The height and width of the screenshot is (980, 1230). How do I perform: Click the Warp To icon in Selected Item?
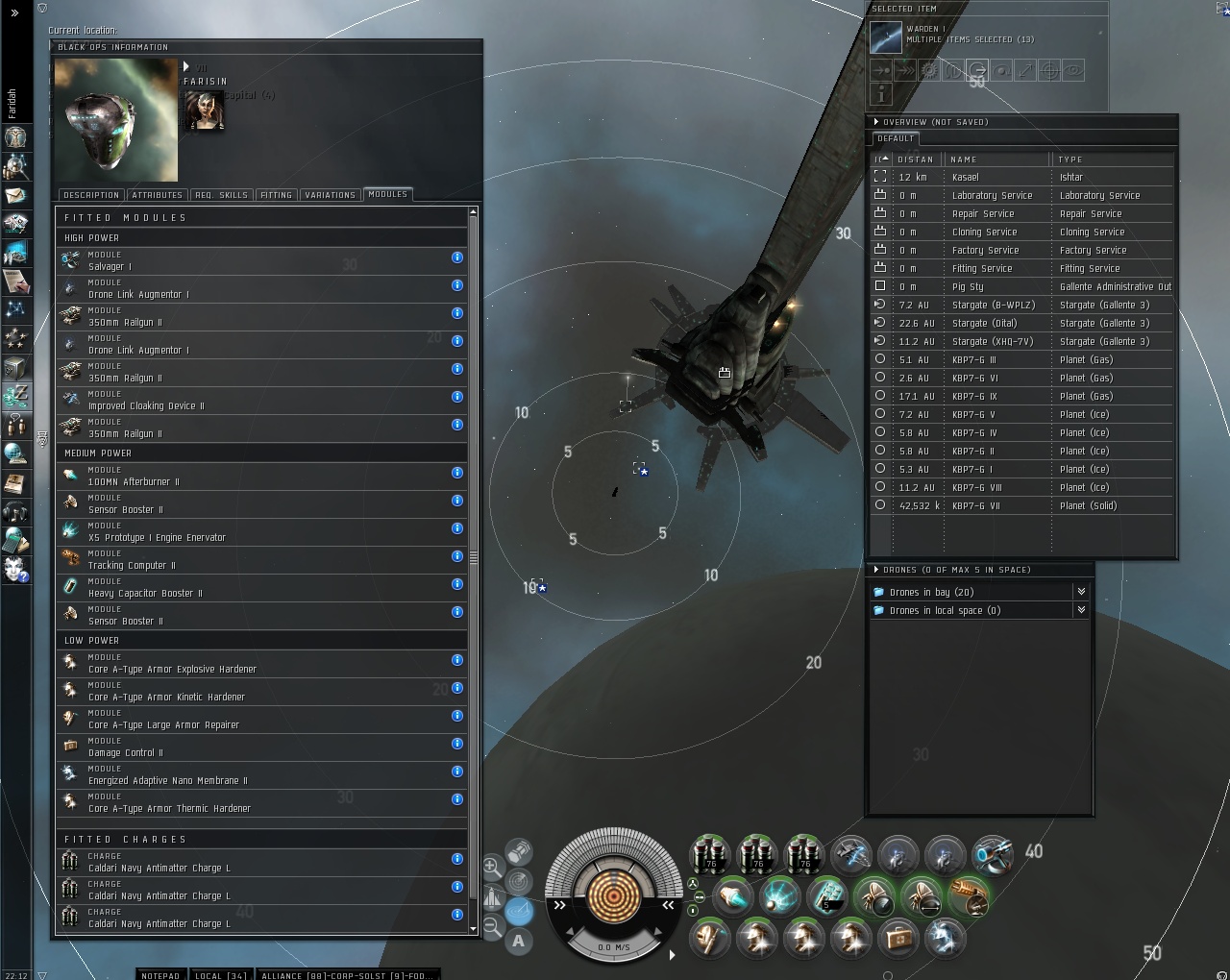point(905,70)
